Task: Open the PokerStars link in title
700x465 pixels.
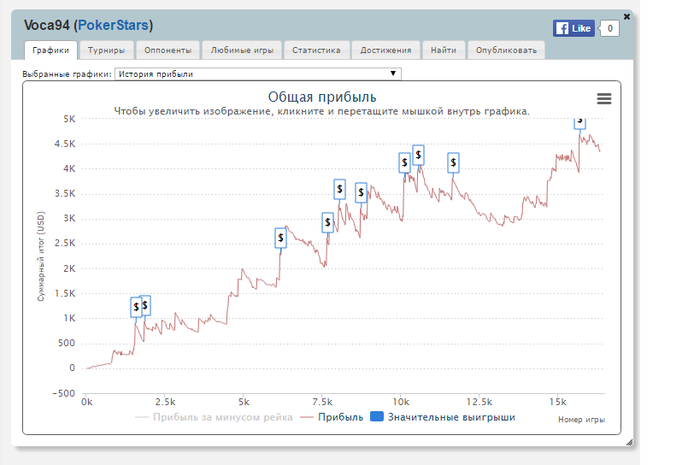Action: point(113,25)
